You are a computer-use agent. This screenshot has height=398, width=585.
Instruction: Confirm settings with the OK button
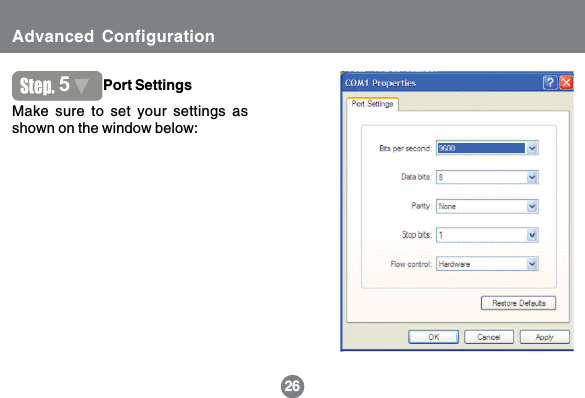coord(434,337)
